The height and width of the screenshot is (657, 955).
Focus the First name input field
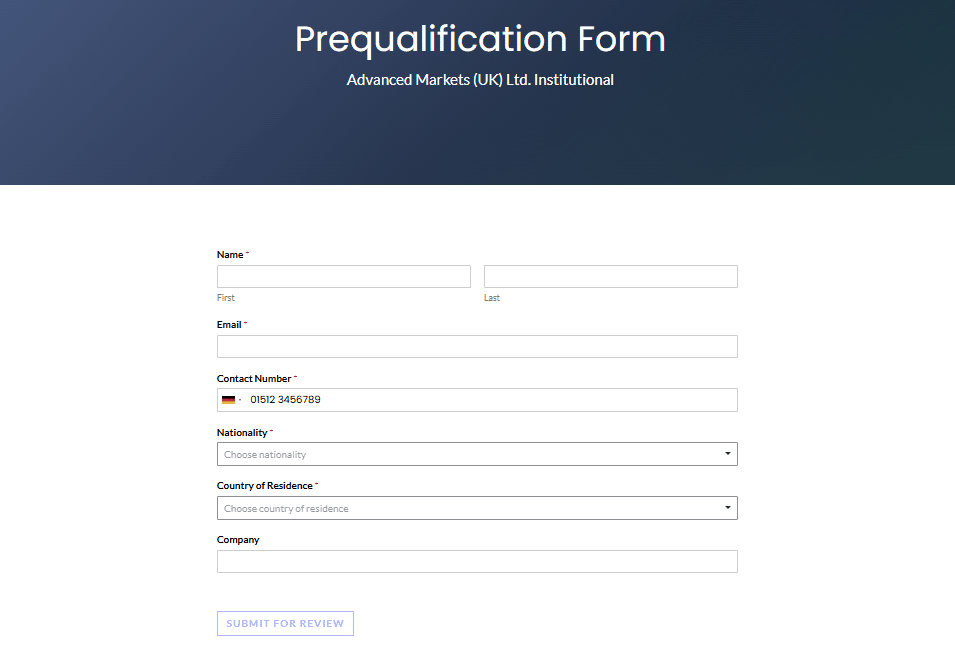click(344, 276)
